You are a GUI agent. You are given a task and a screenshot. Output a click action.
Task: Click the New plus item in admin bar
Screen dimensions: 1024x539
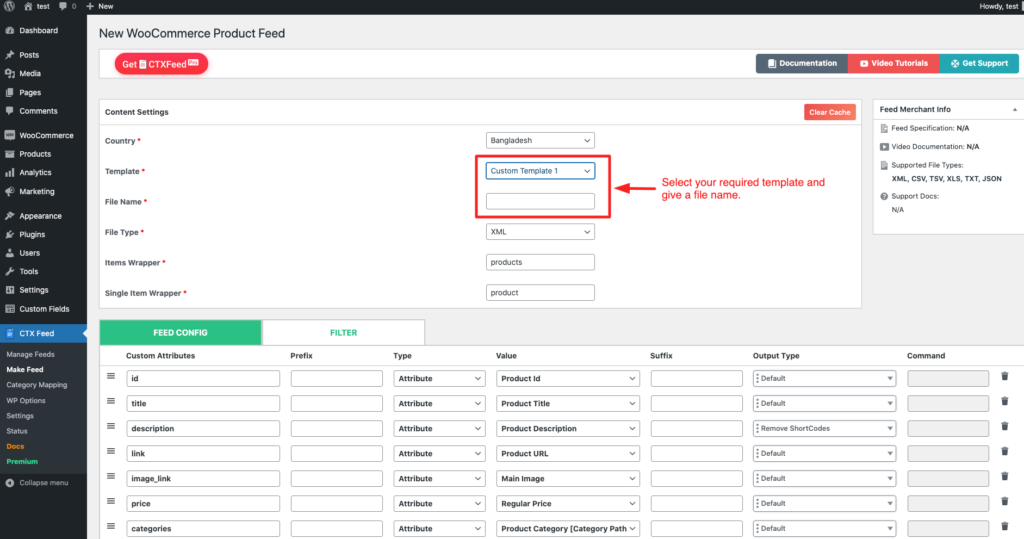[x=100, y=6]
